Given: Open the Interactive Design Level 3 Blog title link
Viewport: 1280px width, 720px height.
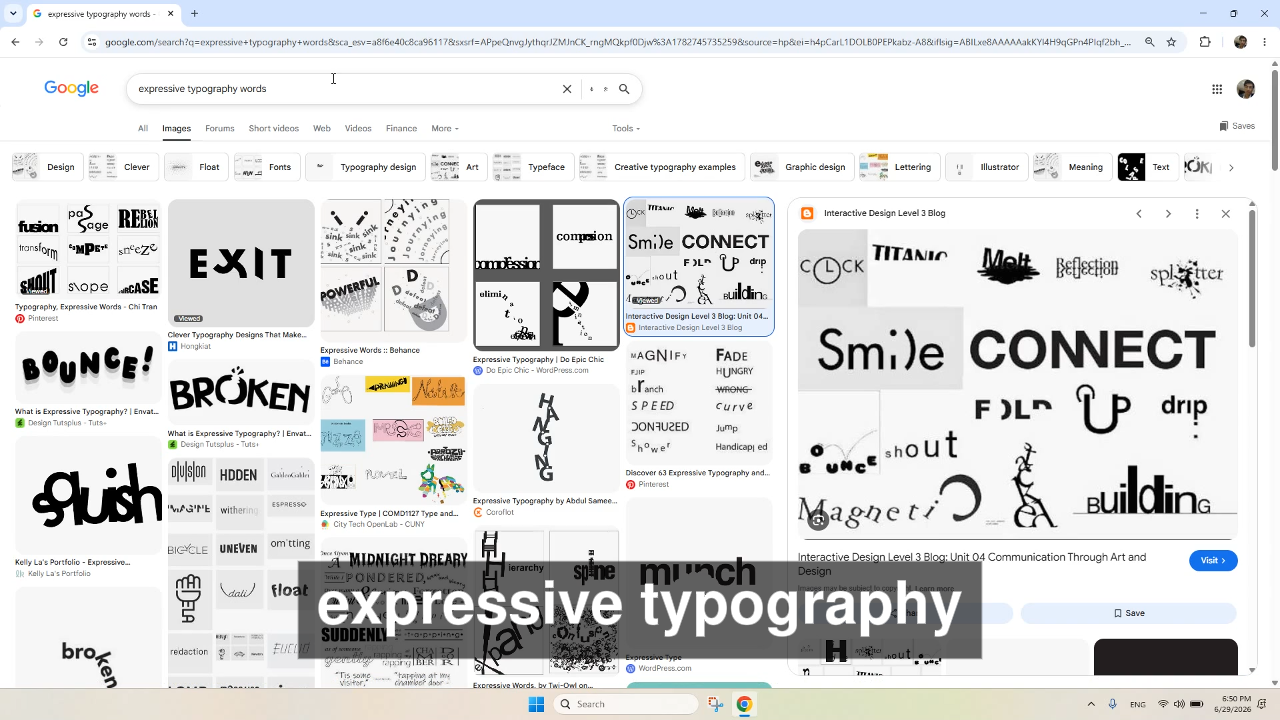Looking at the screenshot, I should (972, 564).
